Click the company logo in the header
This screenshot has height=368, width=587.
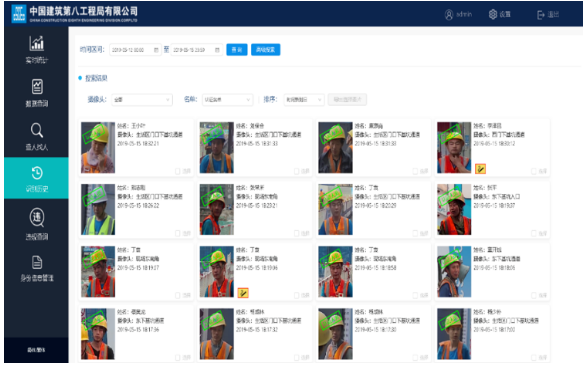click(x=19, y=14)
